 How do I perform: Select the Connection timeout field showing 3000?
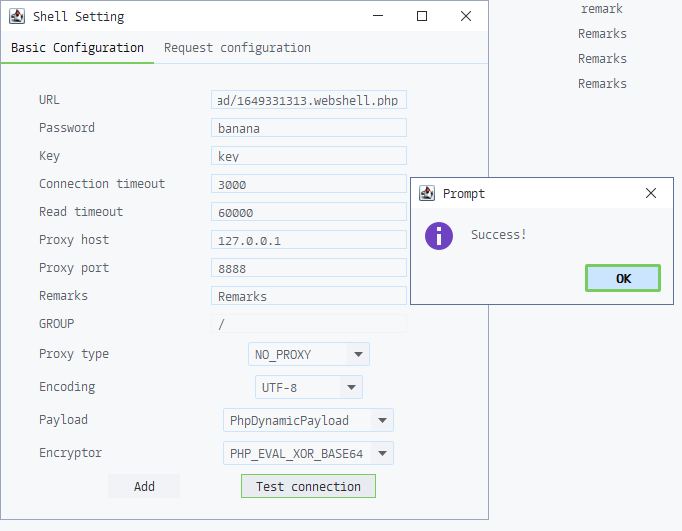click(309, 184)
